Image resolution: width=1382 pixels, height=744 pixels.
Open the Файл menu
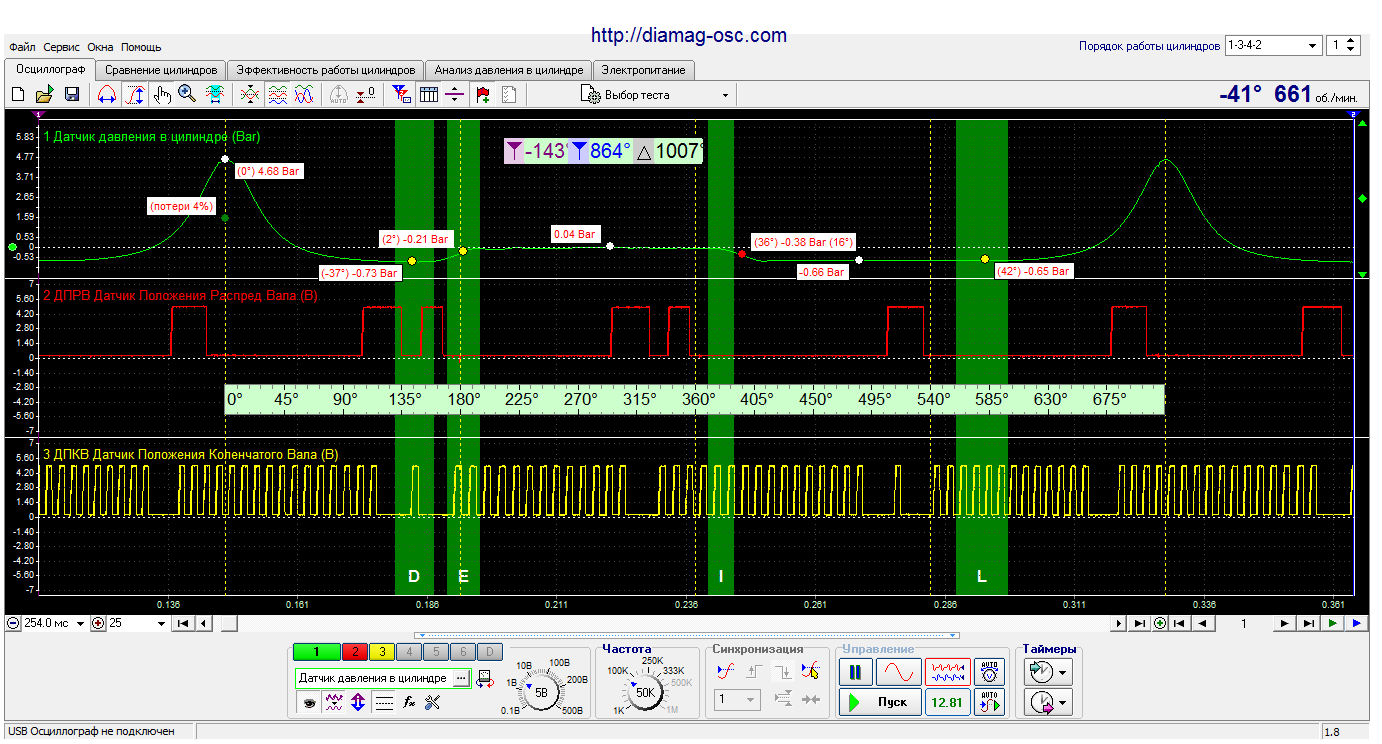coord(21,47)
